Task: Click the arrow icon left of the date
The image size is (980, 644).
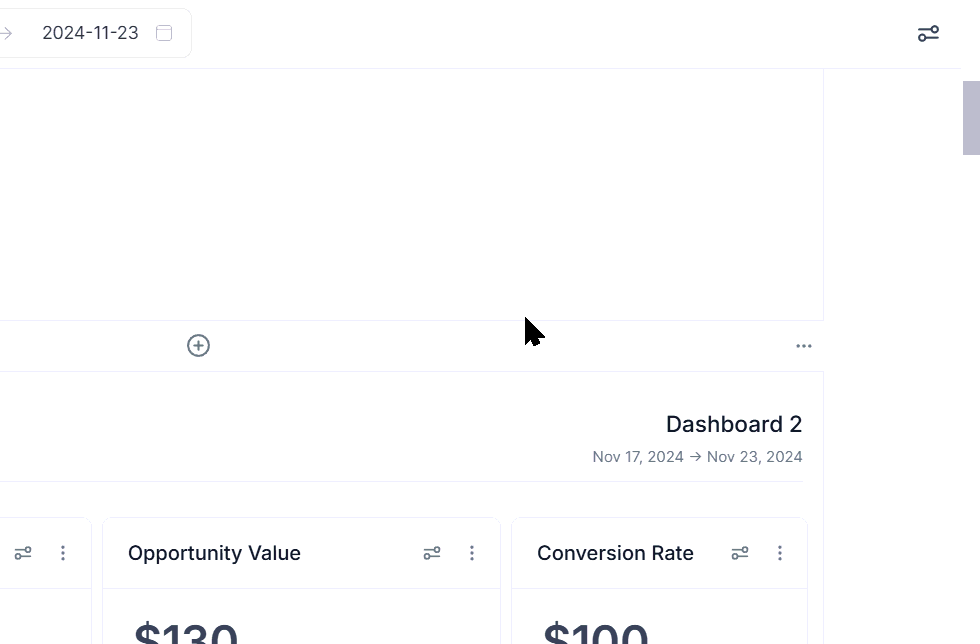Action: coord(6,33)
